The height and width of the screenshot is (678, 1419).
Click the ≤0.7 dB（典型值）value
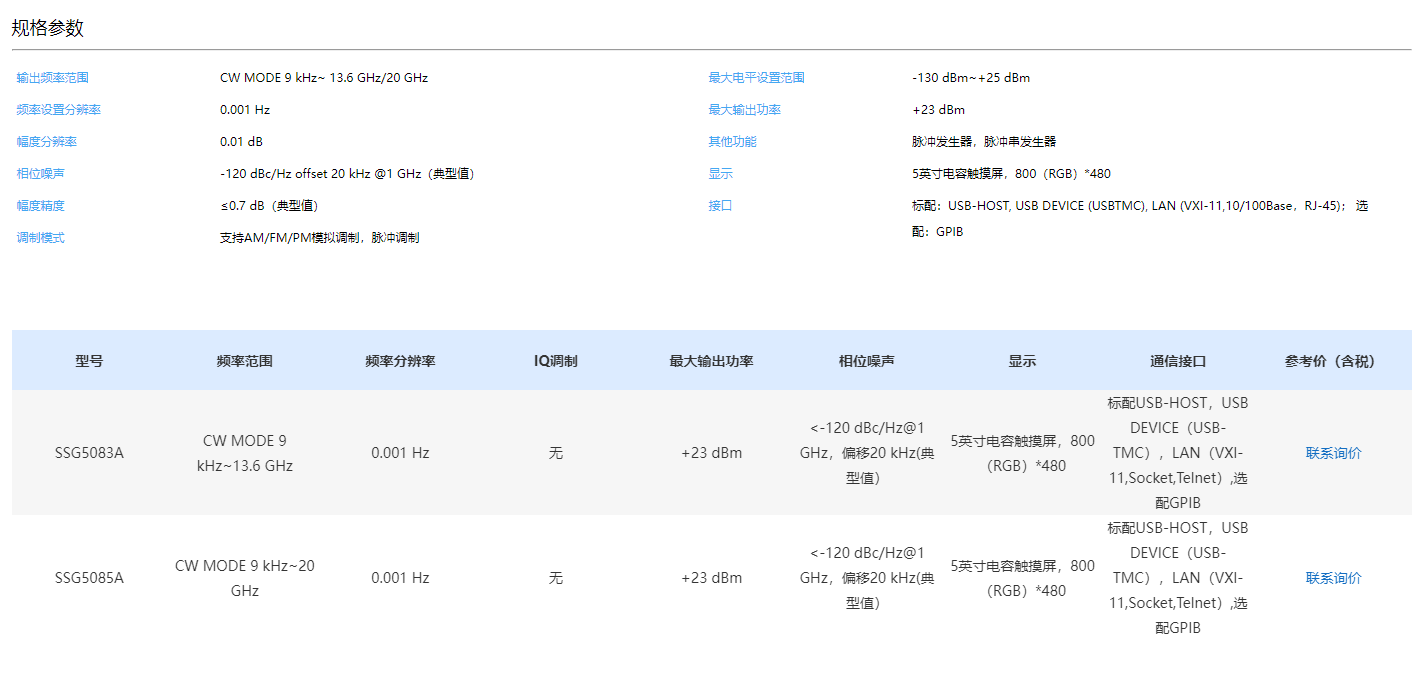tap(270, 206)
